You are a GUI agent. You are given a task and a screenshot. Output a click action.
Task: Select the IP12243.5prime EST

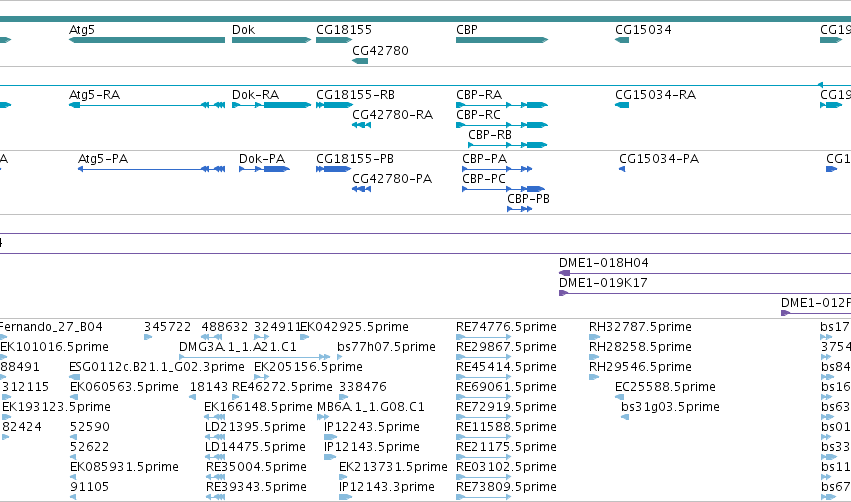coord(330,437)
